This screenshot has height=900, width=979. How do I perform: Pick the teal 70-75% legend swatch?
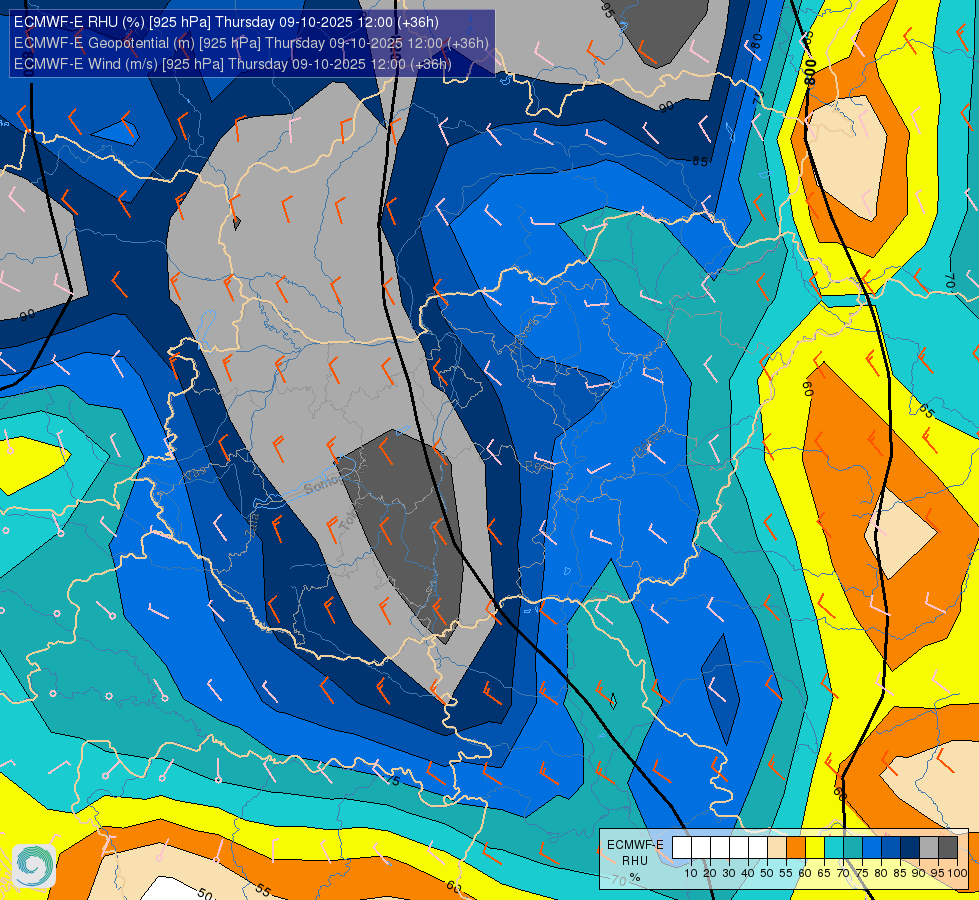coord(853,848)
